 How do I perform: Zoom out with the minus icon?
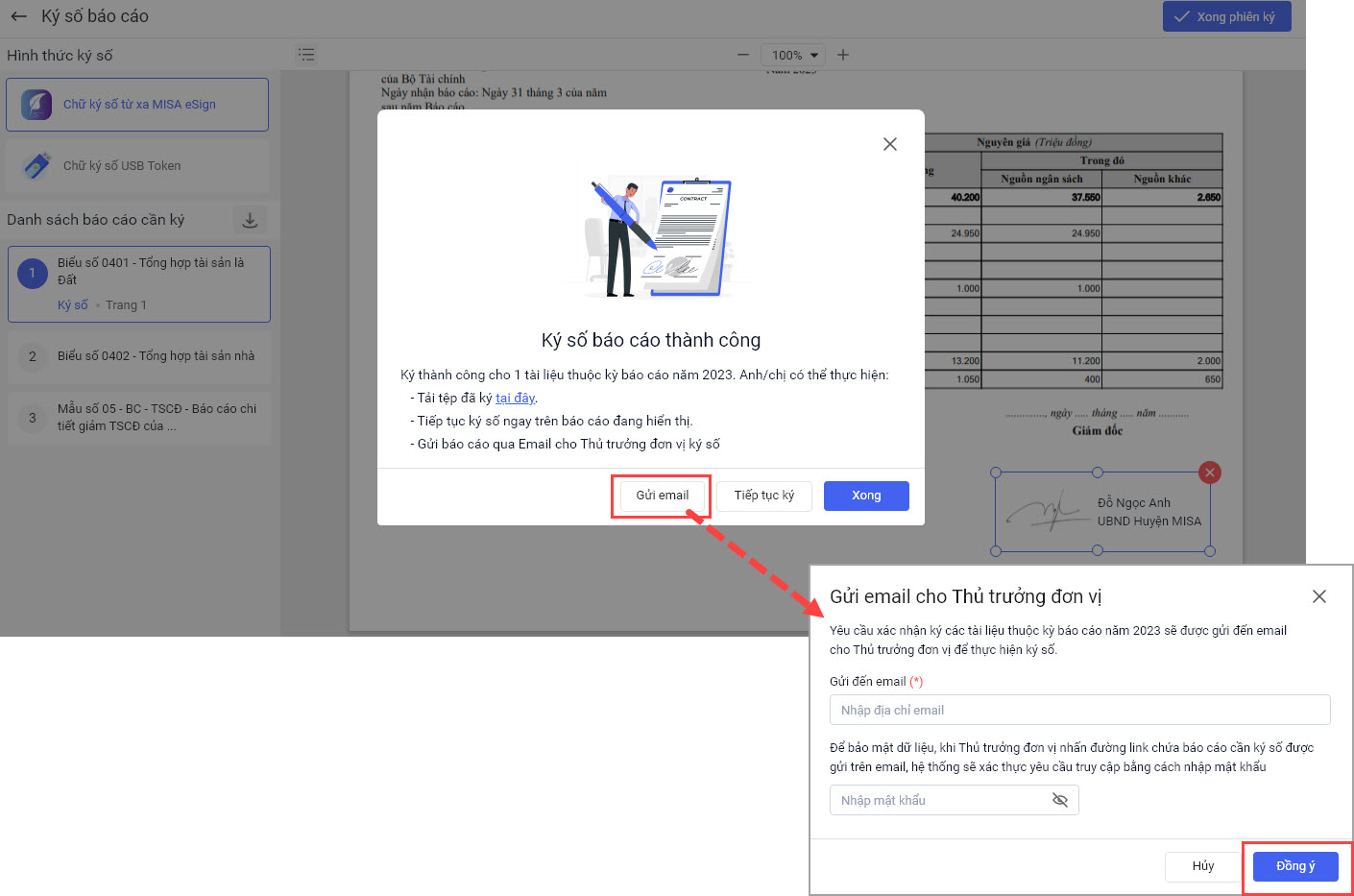[x=742, y=55]
